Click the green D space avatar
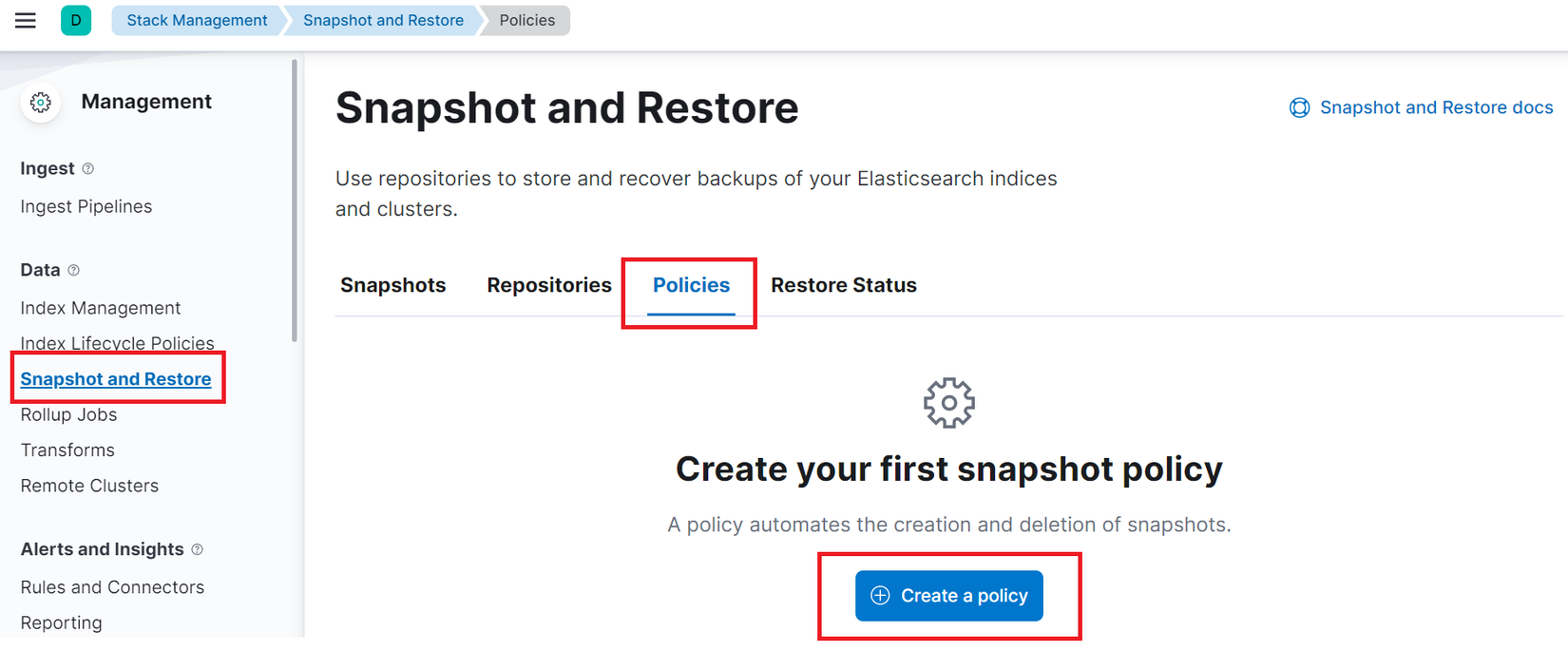 (76, 20)
